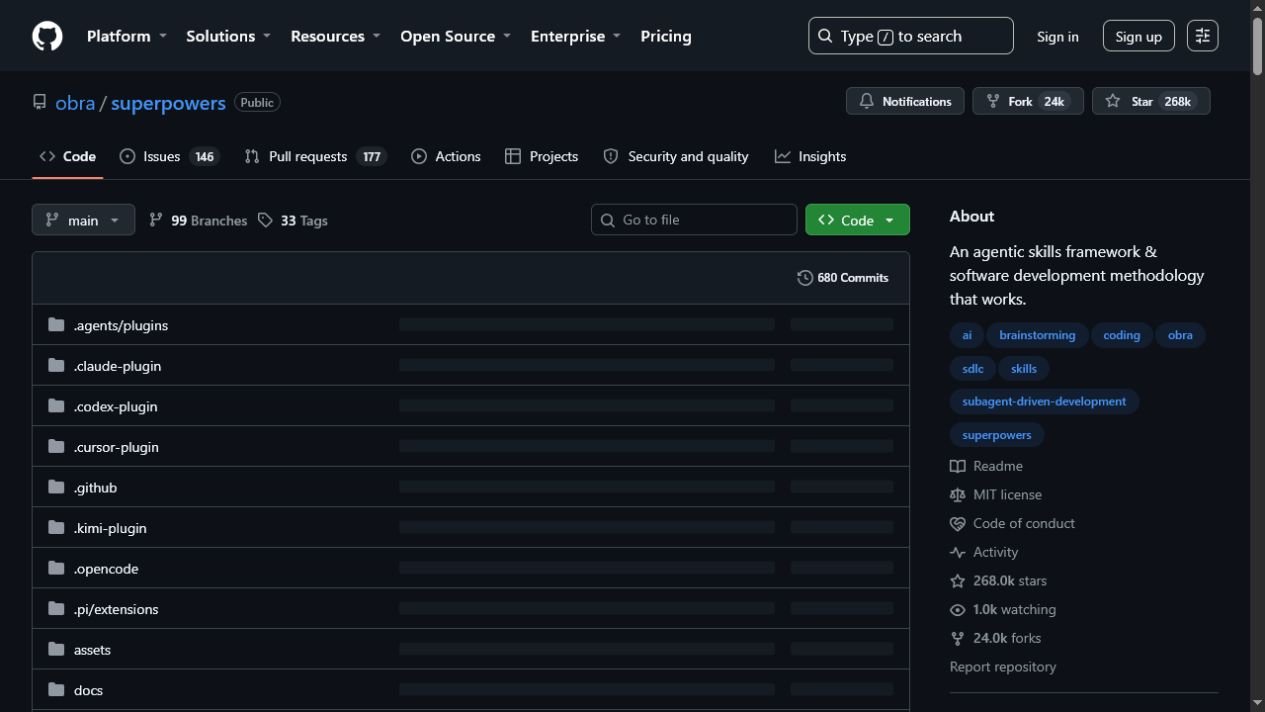Click the Type / to search box
The image size is (1265, 712).
(x=911, y=36)
